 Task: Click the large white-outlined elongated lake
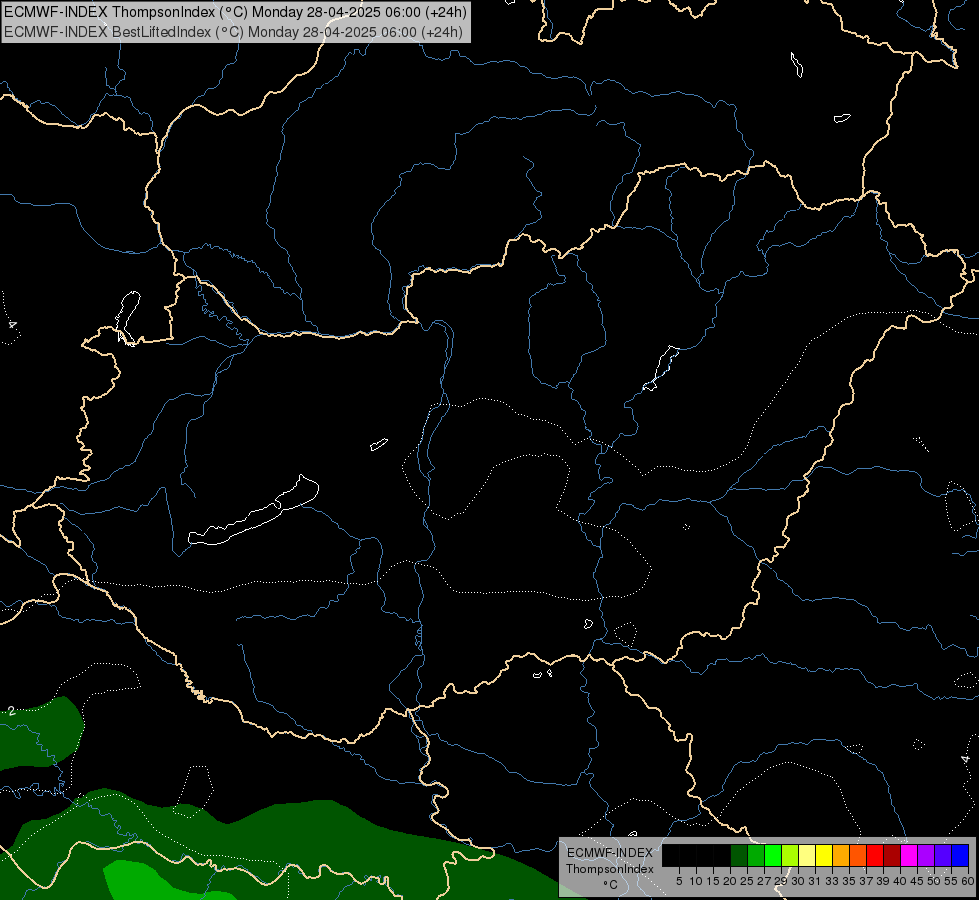tap(253, 512)
